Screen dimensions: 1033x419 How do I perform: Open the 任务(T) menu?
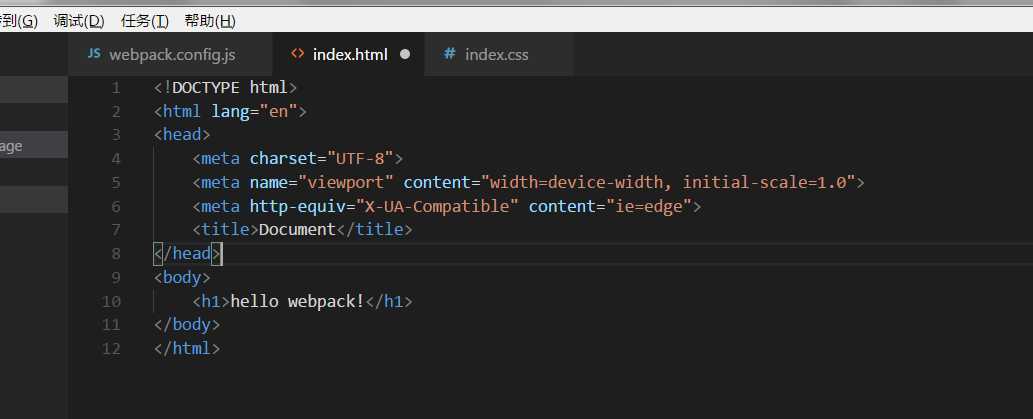[x=145, y=21]
